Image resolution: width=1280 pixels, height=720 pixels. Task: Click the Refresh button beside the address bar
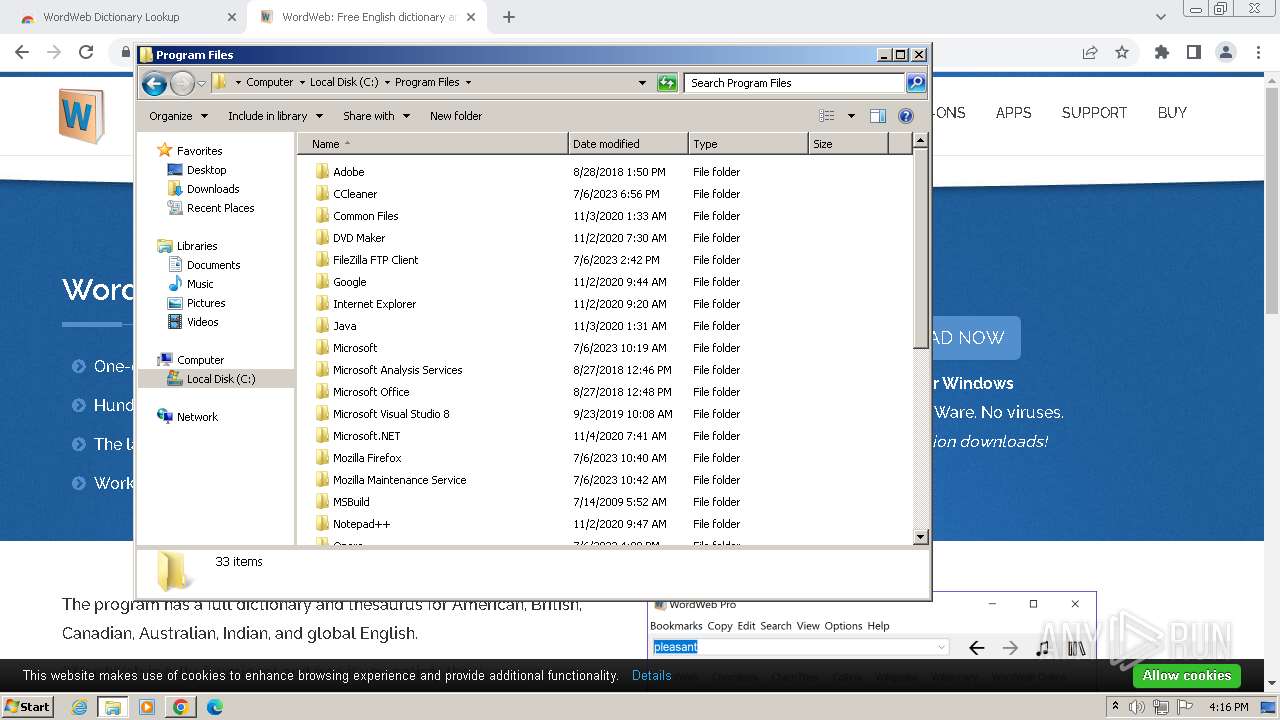point(667,83)
